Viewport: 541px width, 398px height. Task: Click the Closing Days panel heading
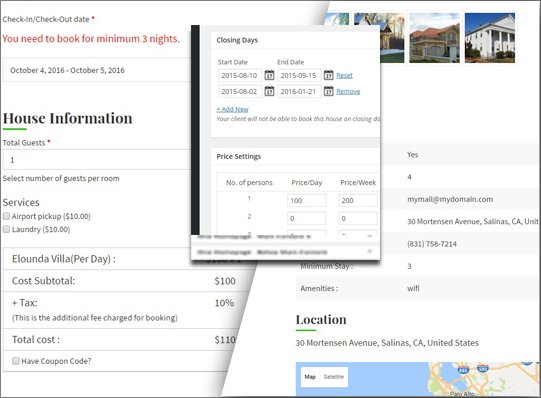tap(237, 40)
